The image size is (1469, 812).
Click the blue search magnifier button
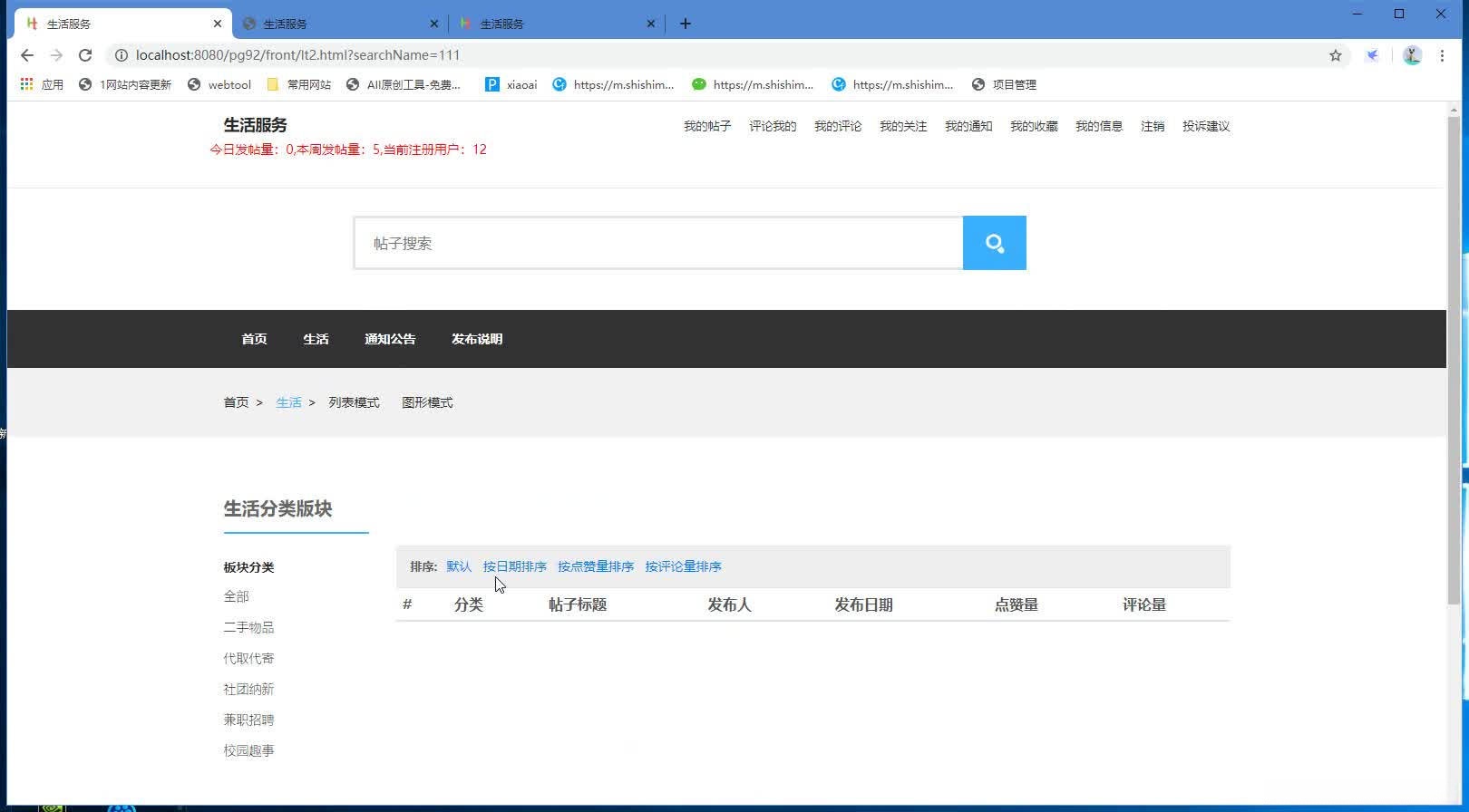pos(994,243)
